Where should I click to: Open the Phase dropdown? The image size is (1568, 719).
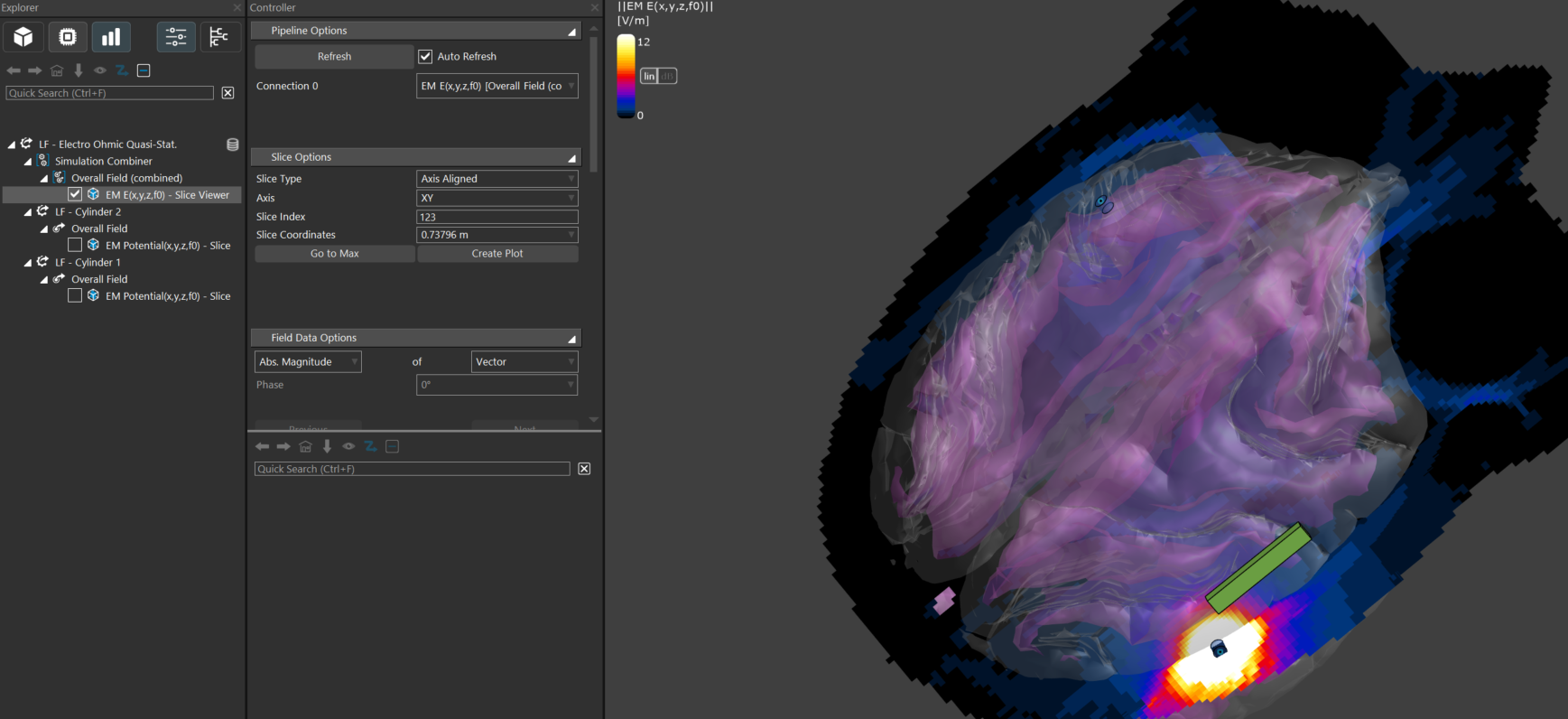click(x=496, y=385)
